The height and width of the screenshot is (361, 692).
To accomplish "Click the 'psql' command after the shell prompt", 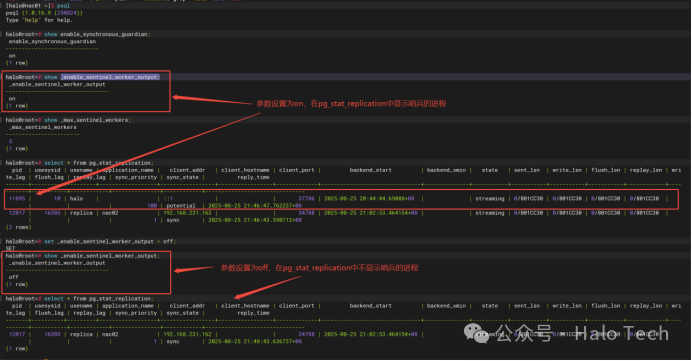I will coord(63,6).
